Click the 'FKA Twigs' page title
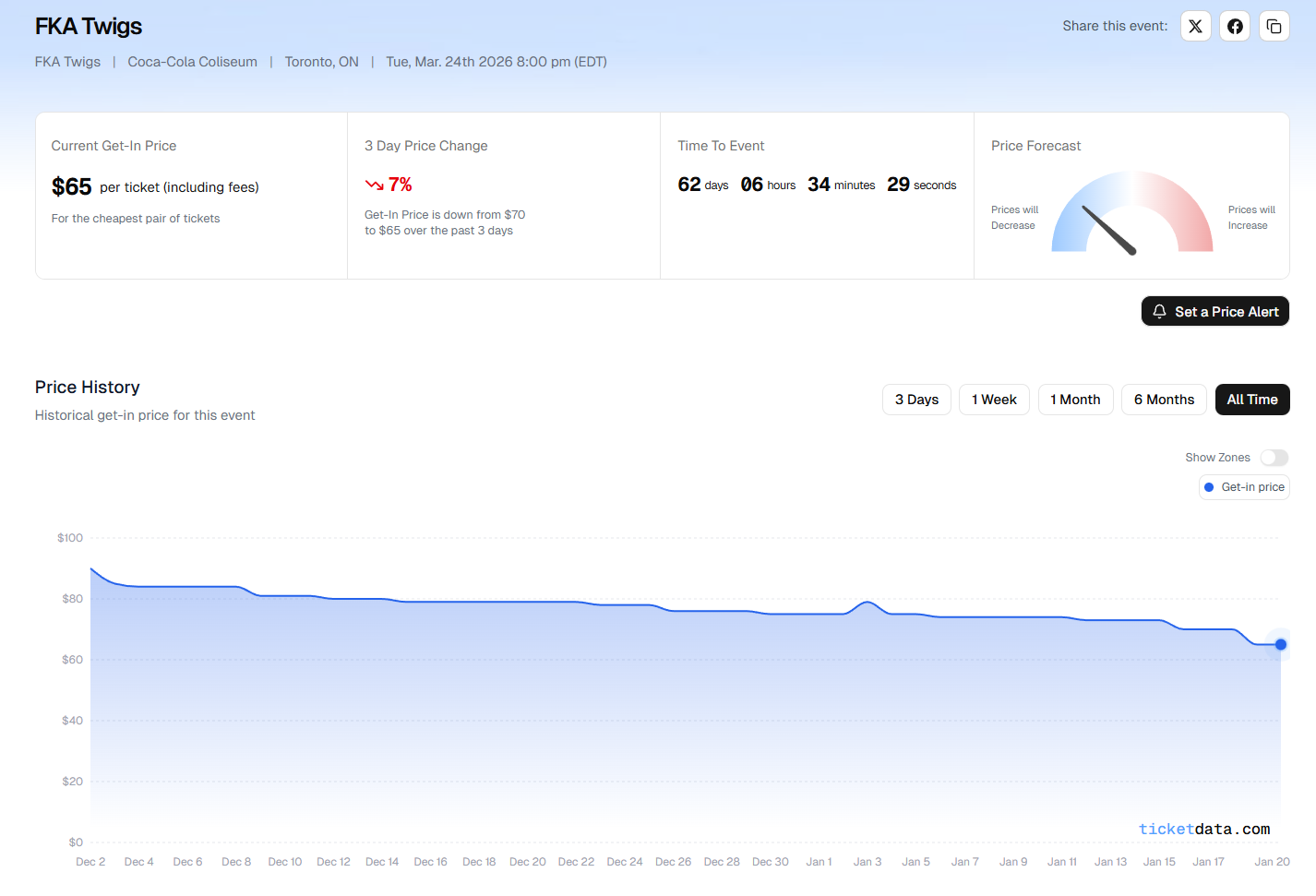Viewport: 1316px width, 896px height. [89, 27]
